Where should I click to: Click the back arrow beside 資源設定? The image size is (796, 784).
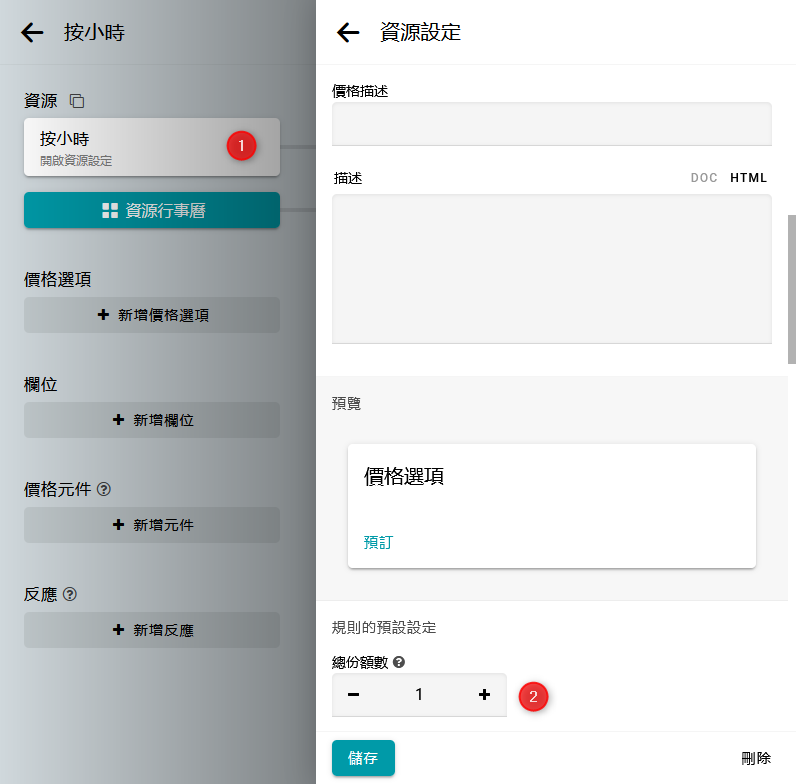[x=348, y=32]
